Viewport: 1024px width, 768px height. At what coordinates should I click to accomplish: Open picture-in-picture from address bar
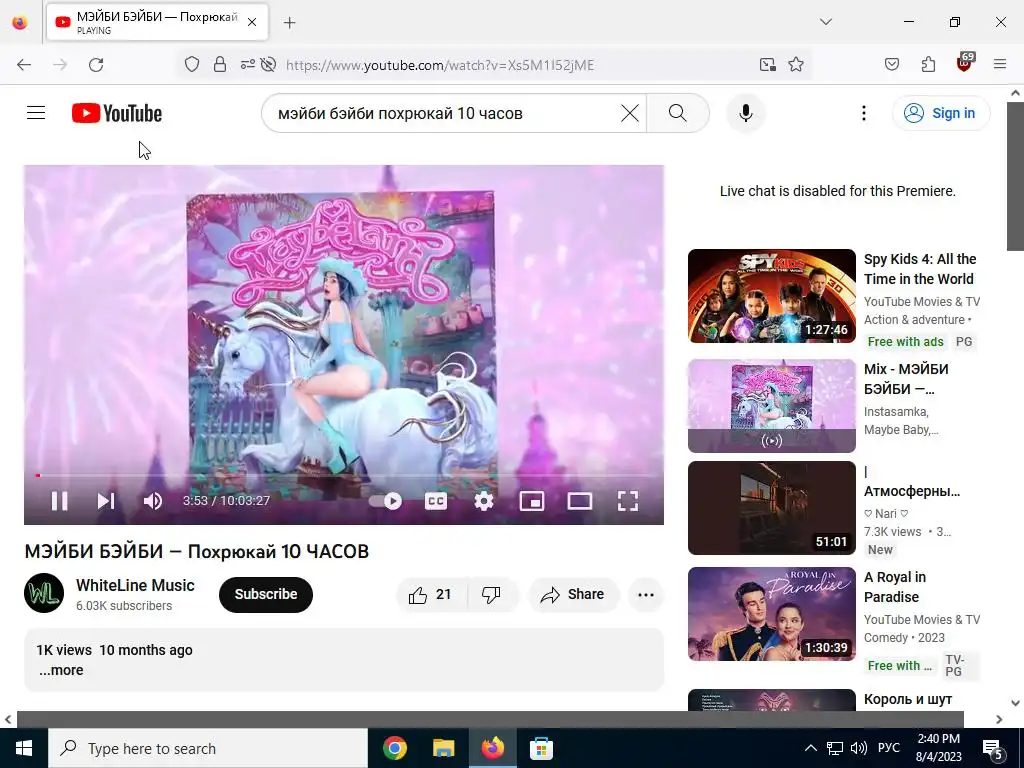pos(767,65)
